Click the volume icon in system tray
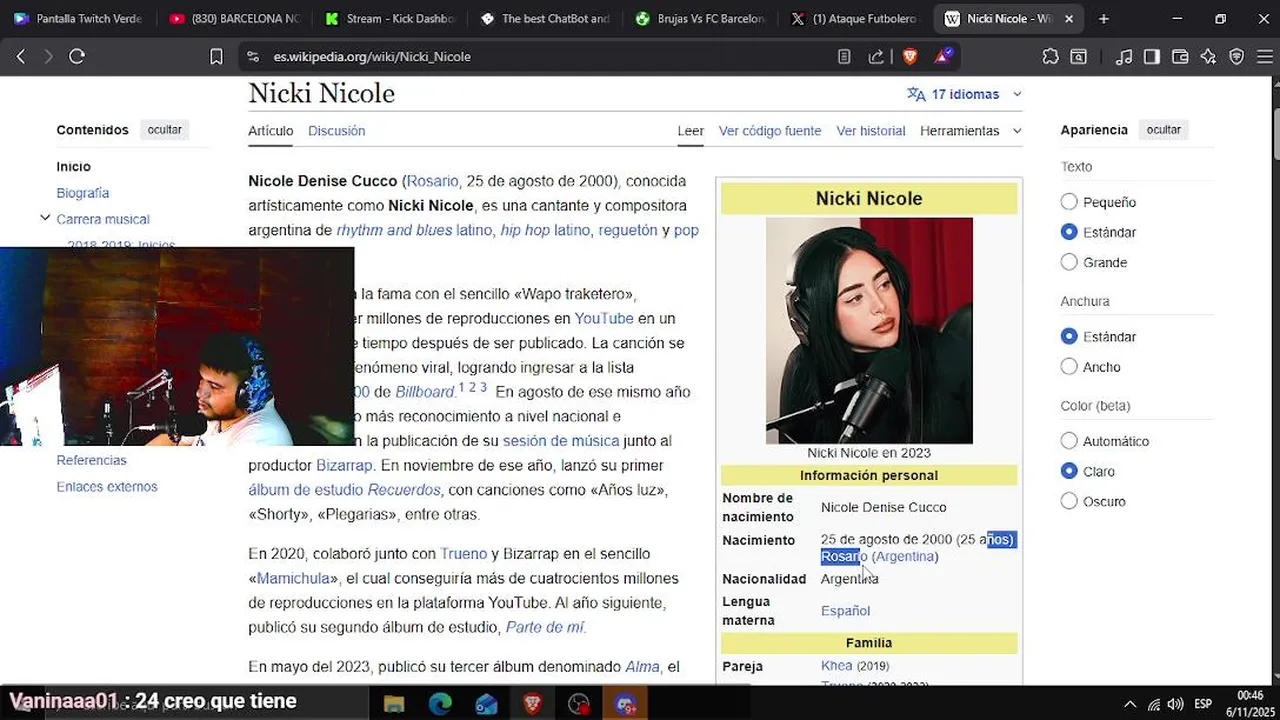Viewport: 1280px width, 720px height. [x=1175, y=704]
